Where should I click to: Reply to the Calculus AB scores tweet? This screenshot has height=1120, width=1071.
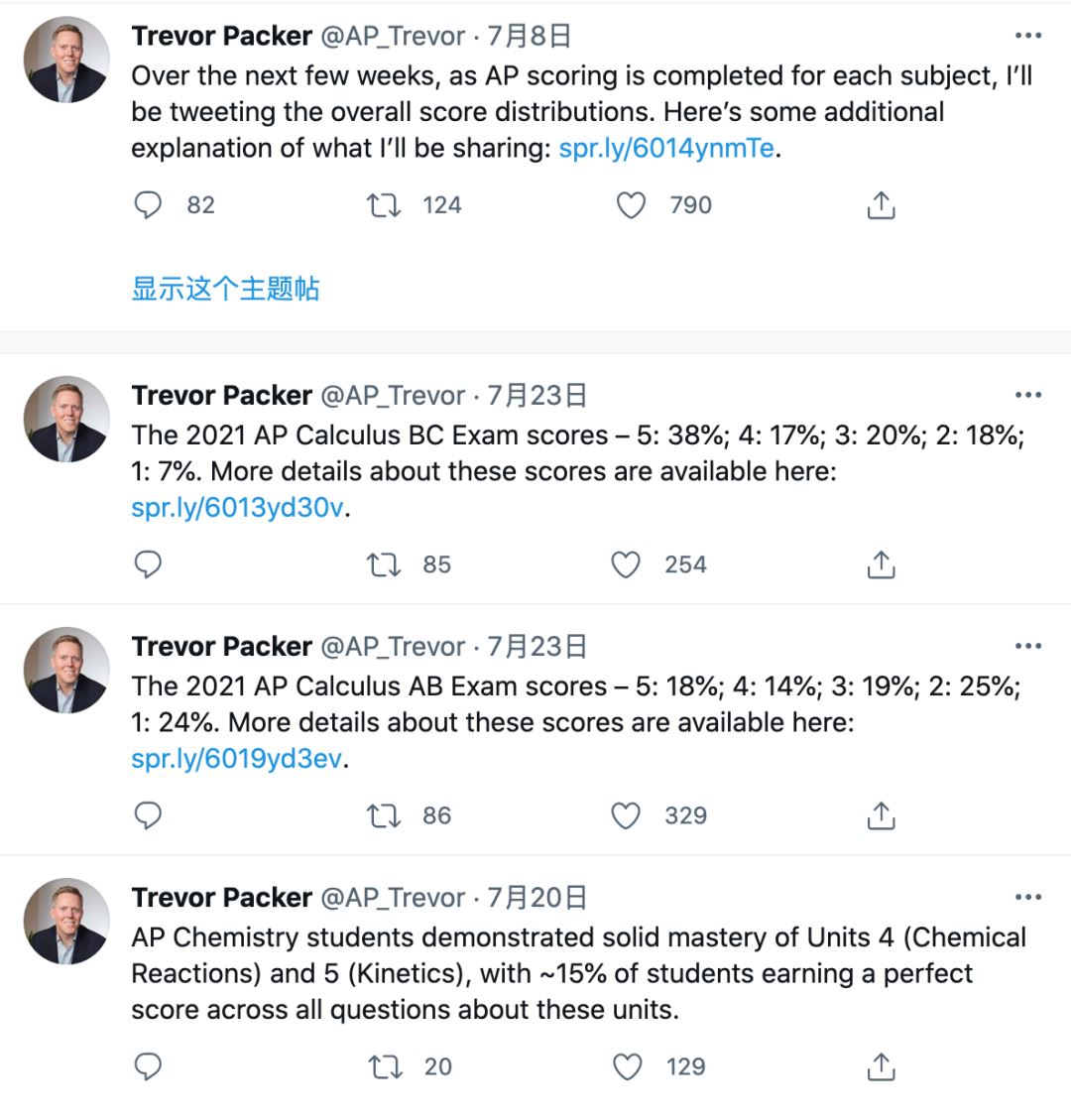(x=148, y=815)
